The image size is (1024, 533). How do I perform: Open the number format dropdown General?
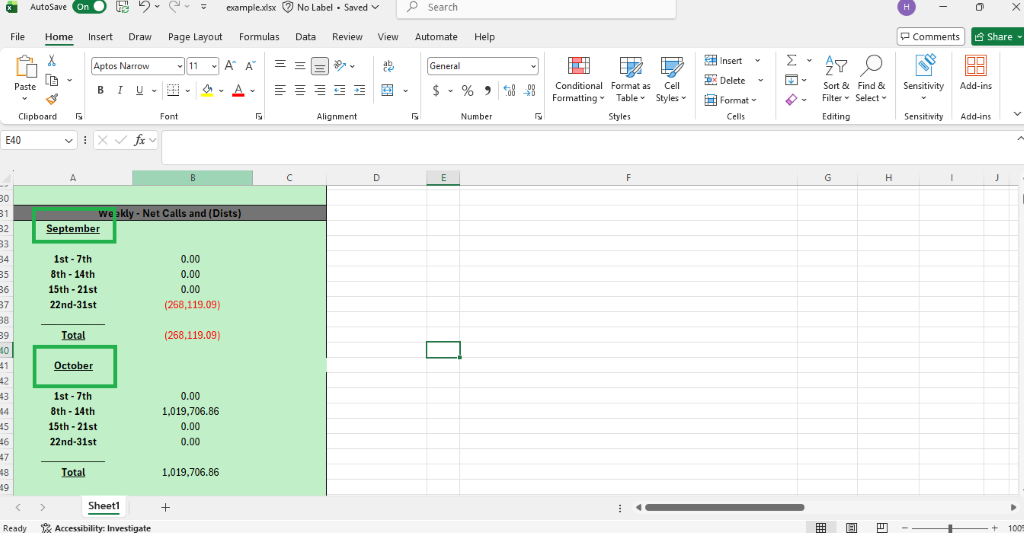(483, 66)
